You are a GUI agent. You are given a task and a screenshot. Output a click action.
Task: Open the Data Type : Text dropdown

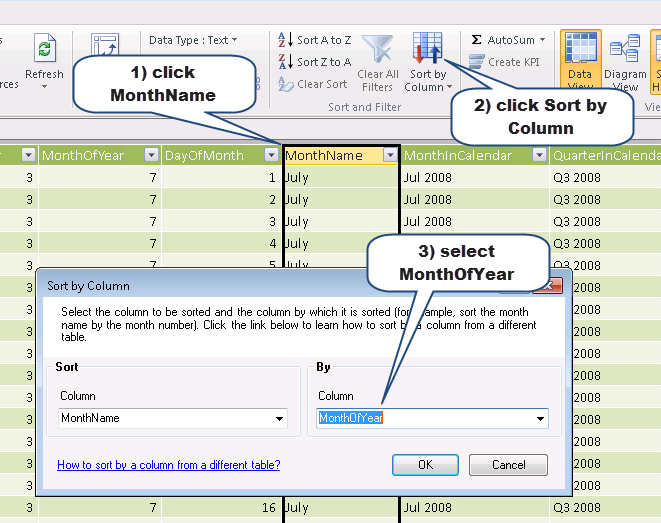pos(193,40)
